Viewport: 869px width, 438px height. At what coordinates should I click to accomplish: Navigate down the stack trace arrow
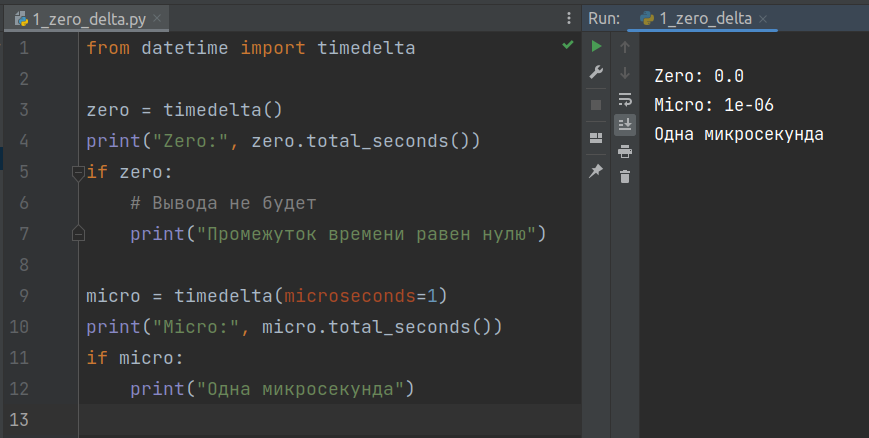point(625,73)
